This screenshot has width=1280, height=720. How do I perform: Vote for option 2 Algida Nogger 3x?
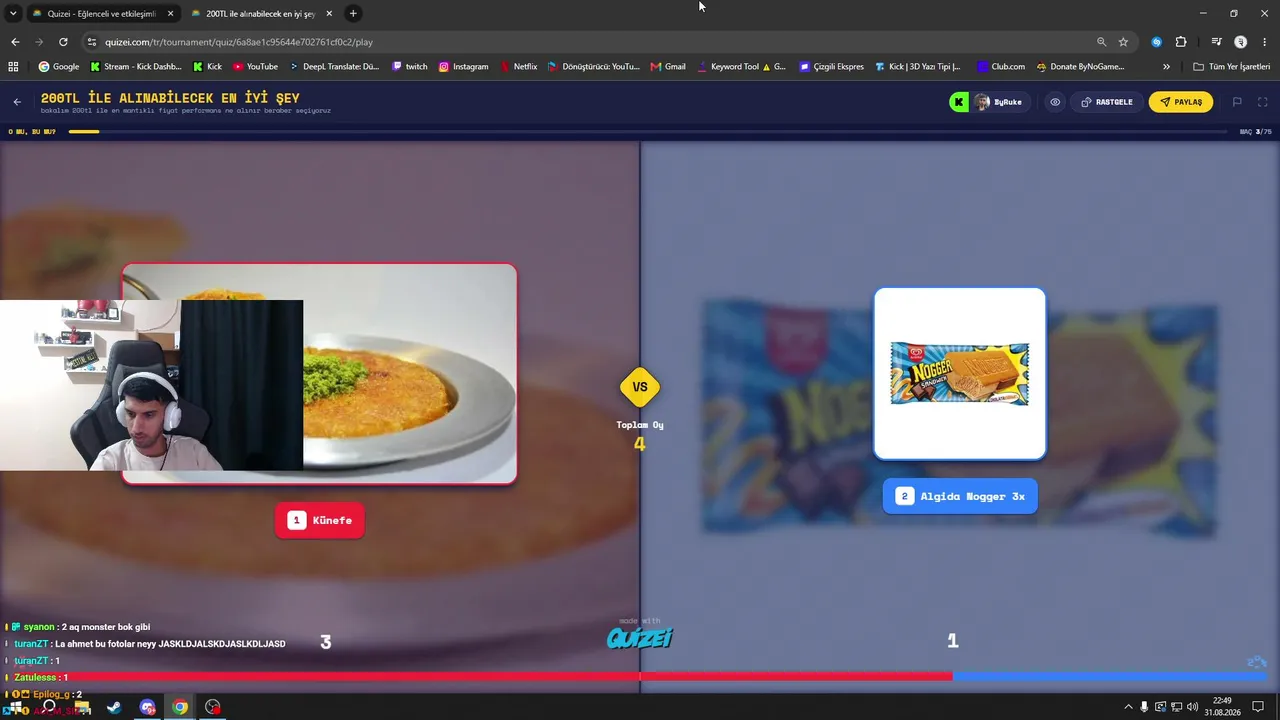click(960, 496)
